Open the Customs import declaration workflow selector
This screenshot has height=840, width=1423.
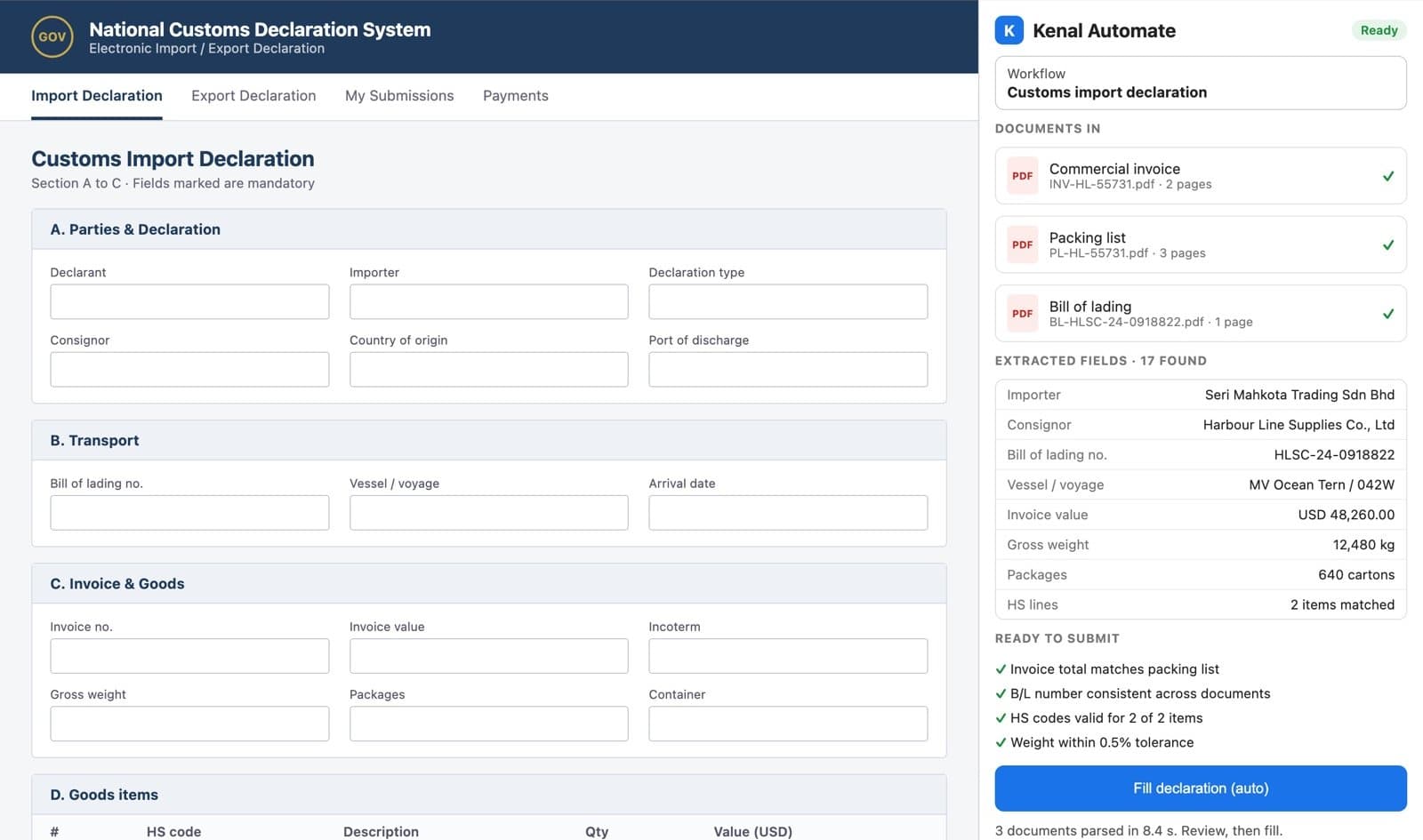[1201, 83]
